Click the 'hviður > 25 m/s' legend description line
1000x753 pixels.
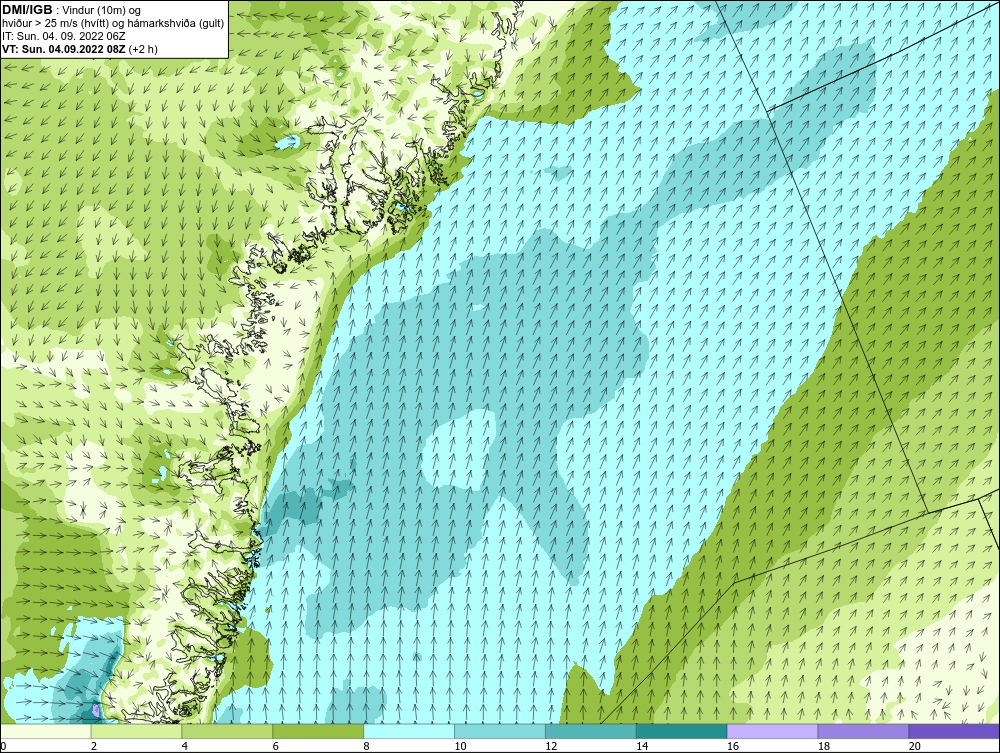coord(113,24)
